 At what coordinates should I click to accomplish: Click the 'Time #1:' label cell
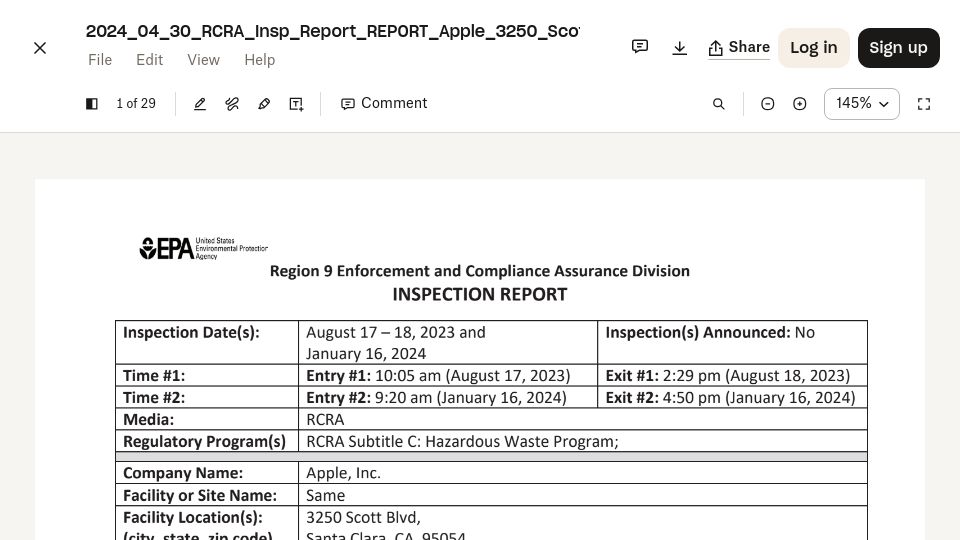[207, 375]
